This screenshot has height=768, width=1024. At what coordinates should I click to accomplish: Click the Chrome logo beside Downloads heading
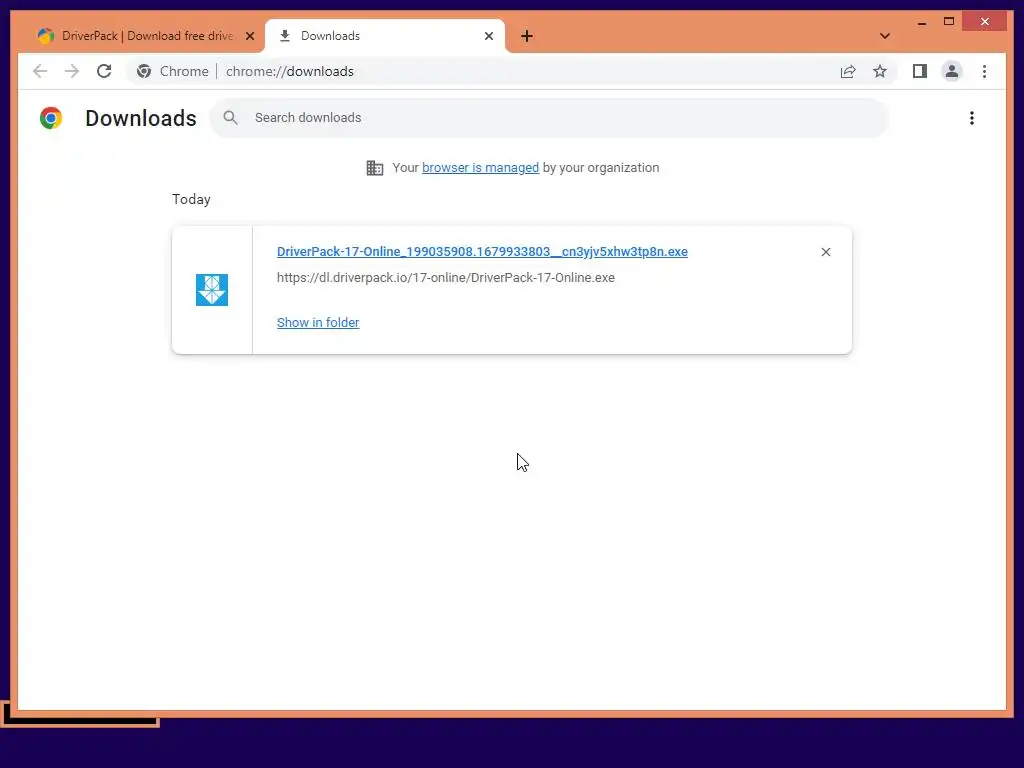pos(51,118)
